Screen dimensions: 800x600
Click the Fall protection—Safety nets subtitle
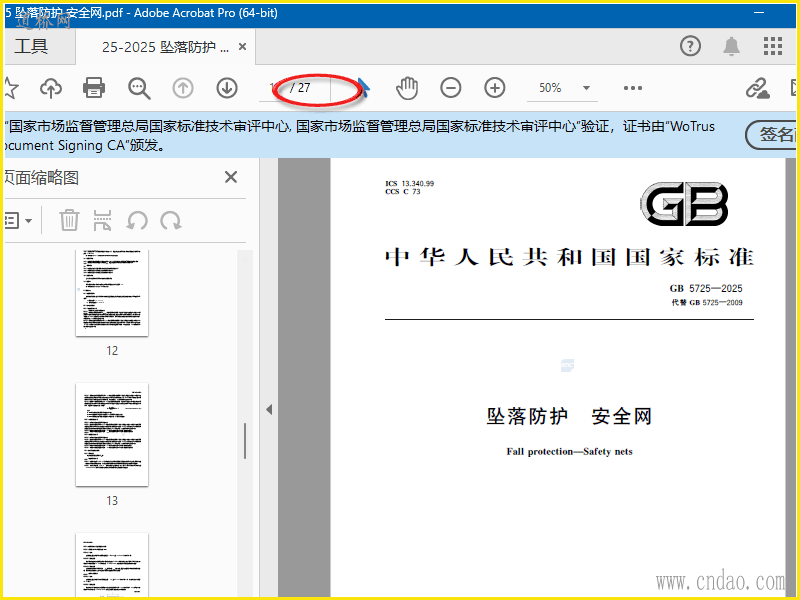coord(569,452)
